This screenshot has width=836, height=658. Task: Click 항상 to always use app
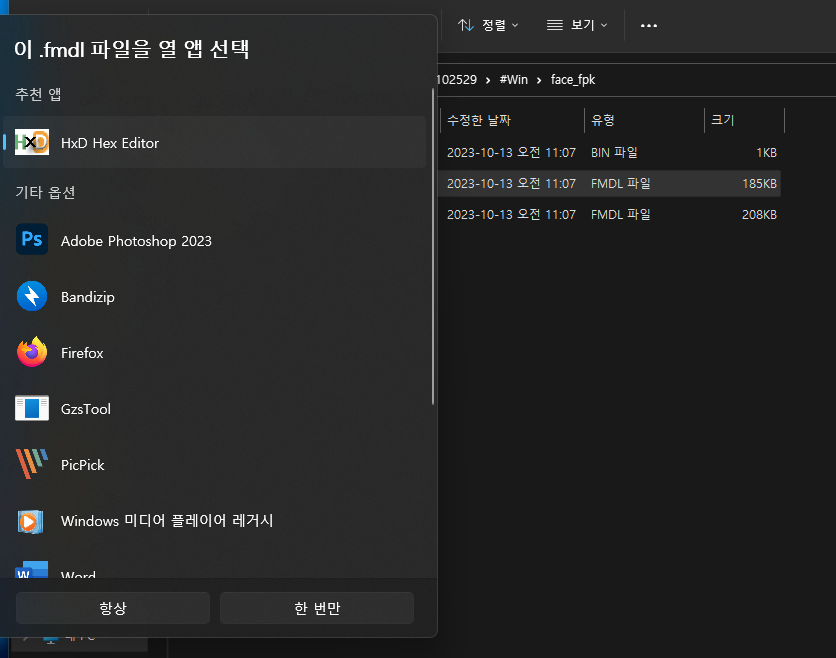click(113, 608)
